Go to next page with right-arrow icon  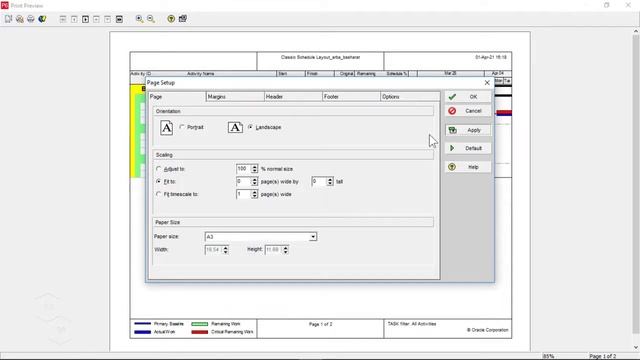(85, 19)
